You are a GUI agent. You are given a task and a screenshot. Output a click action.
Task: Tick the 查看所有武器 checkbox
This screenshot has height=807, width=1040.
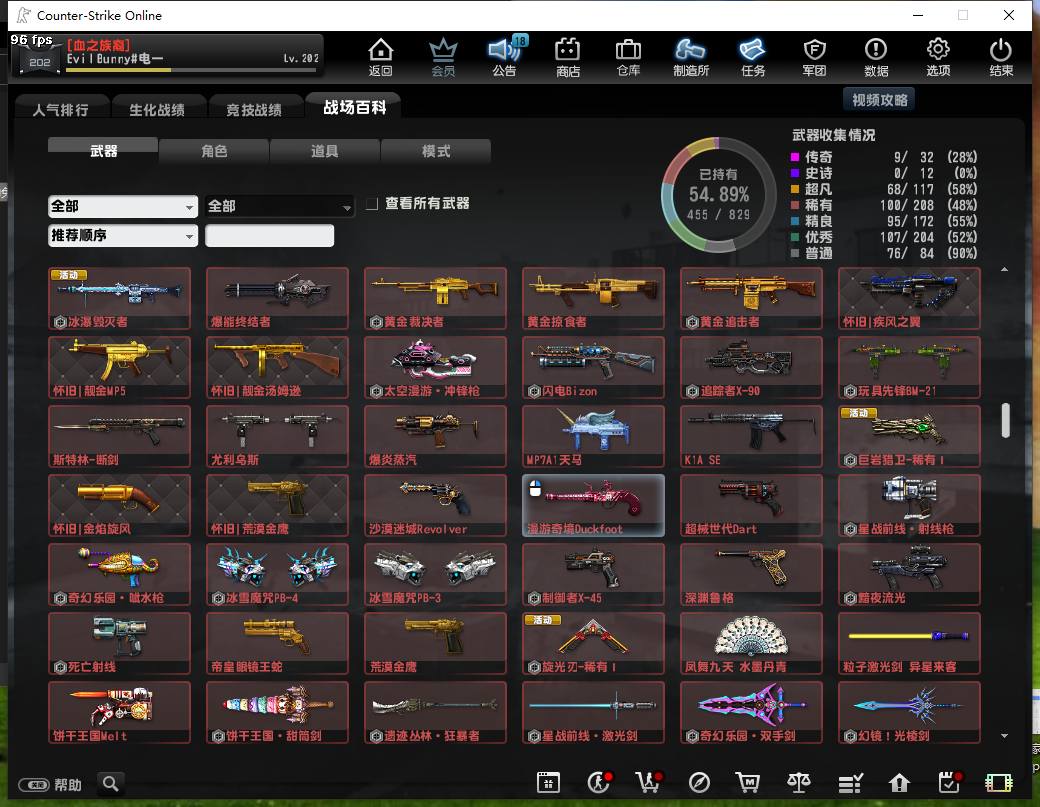pos(372,204)
